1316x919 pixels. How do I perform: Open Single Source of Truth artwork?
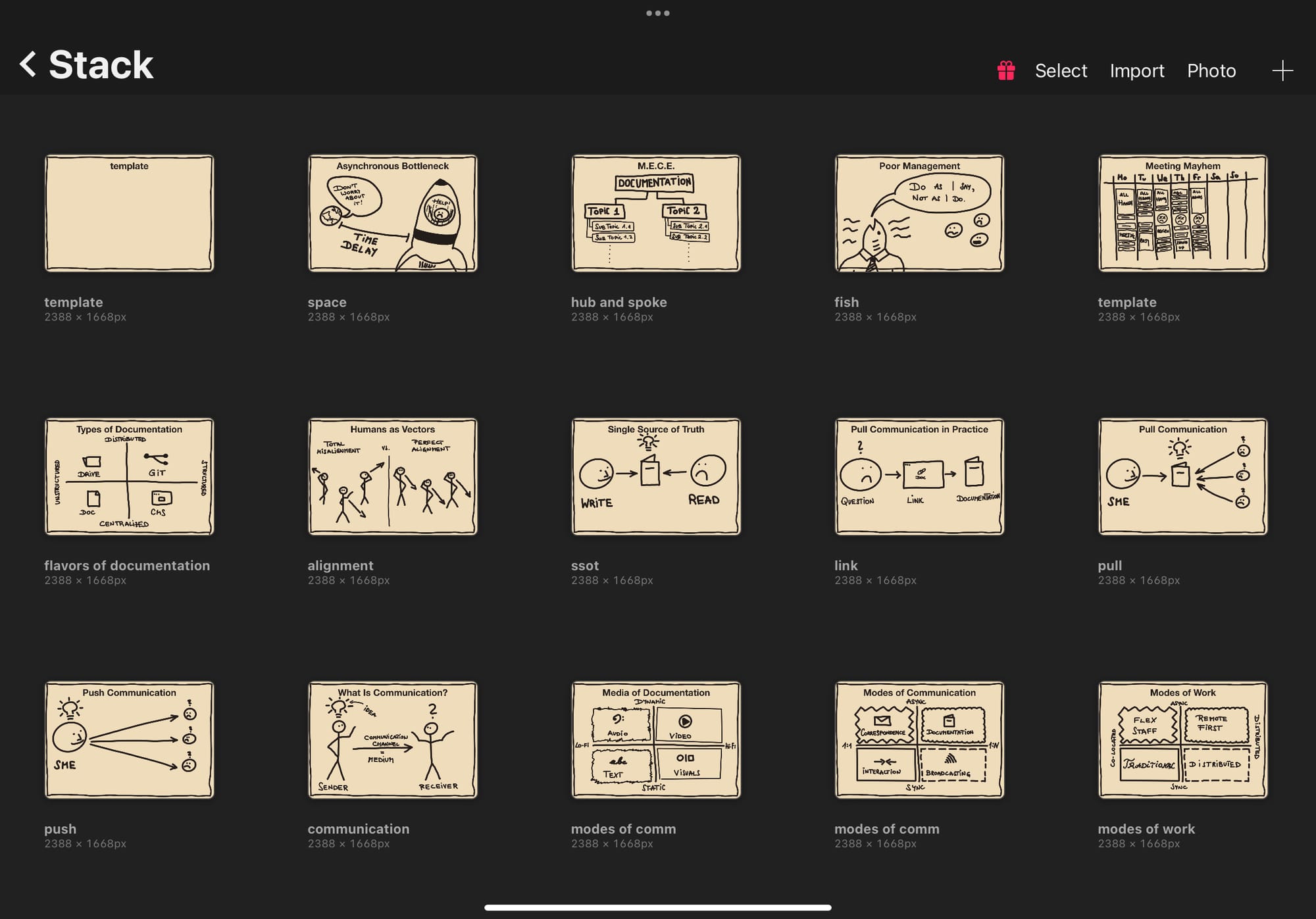655,476
